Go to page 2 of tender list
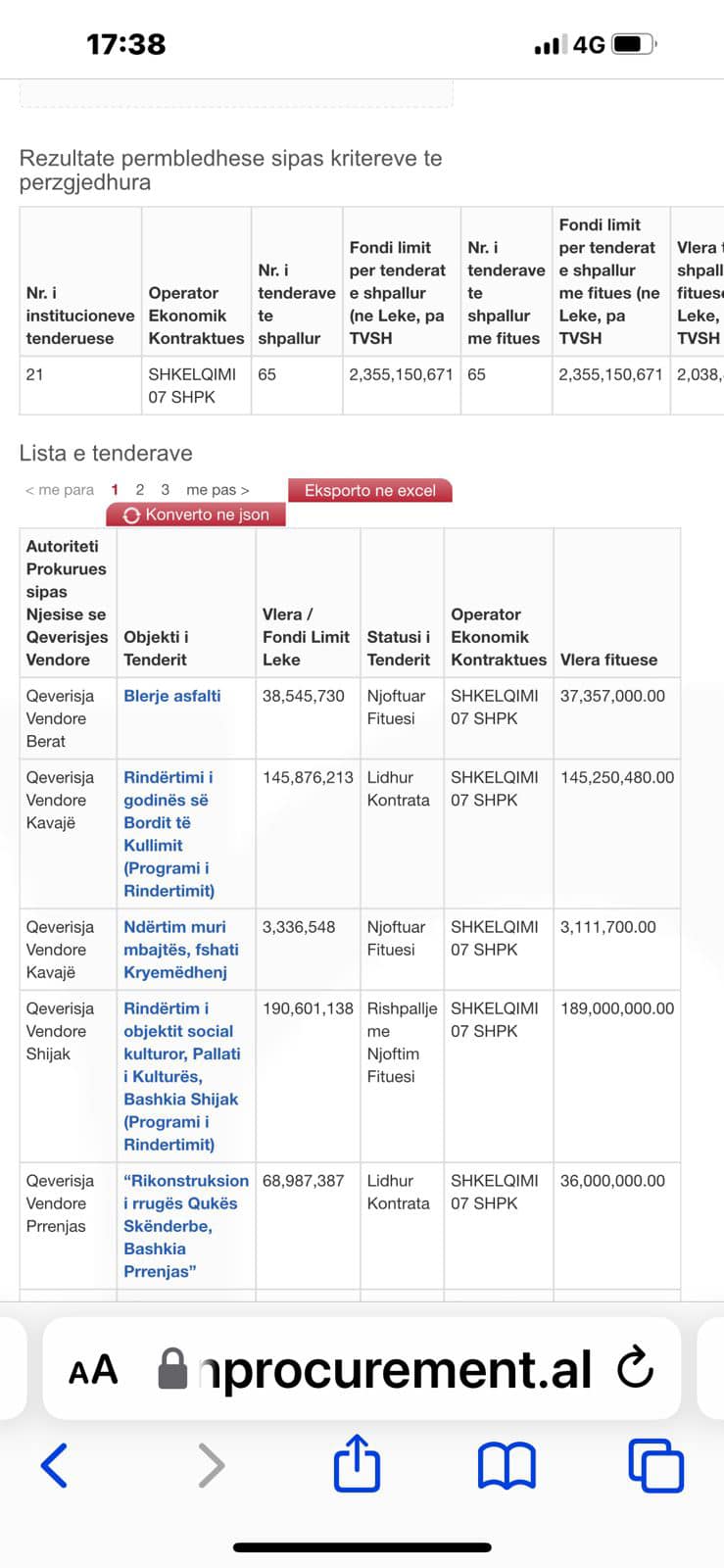 (140, 490)
